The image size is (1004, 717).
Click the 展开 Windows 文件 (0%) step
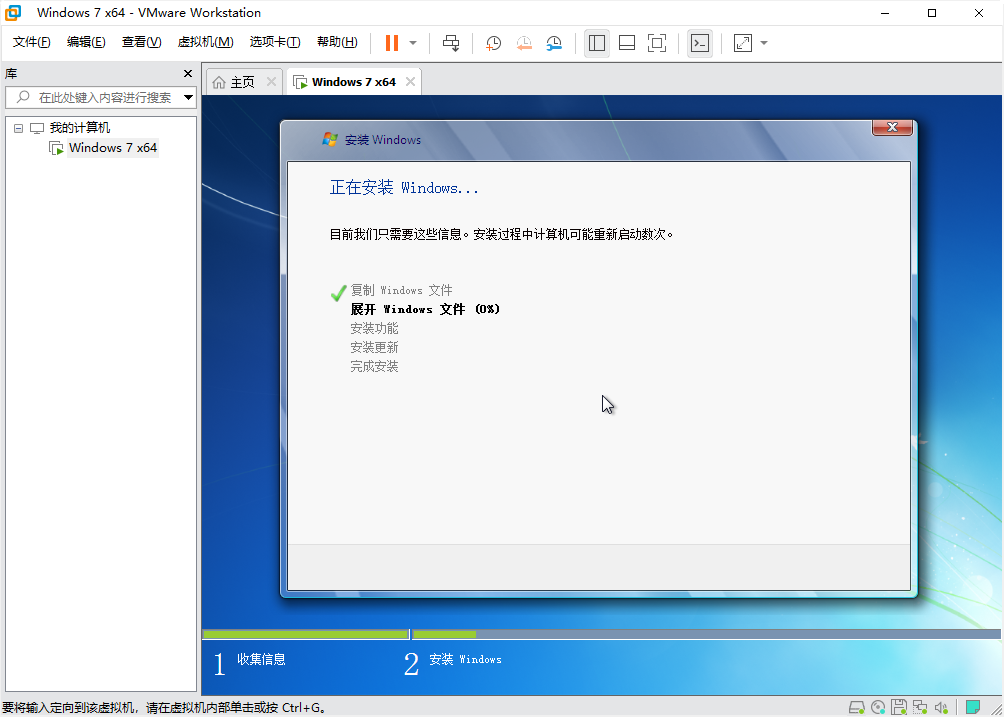425,309
